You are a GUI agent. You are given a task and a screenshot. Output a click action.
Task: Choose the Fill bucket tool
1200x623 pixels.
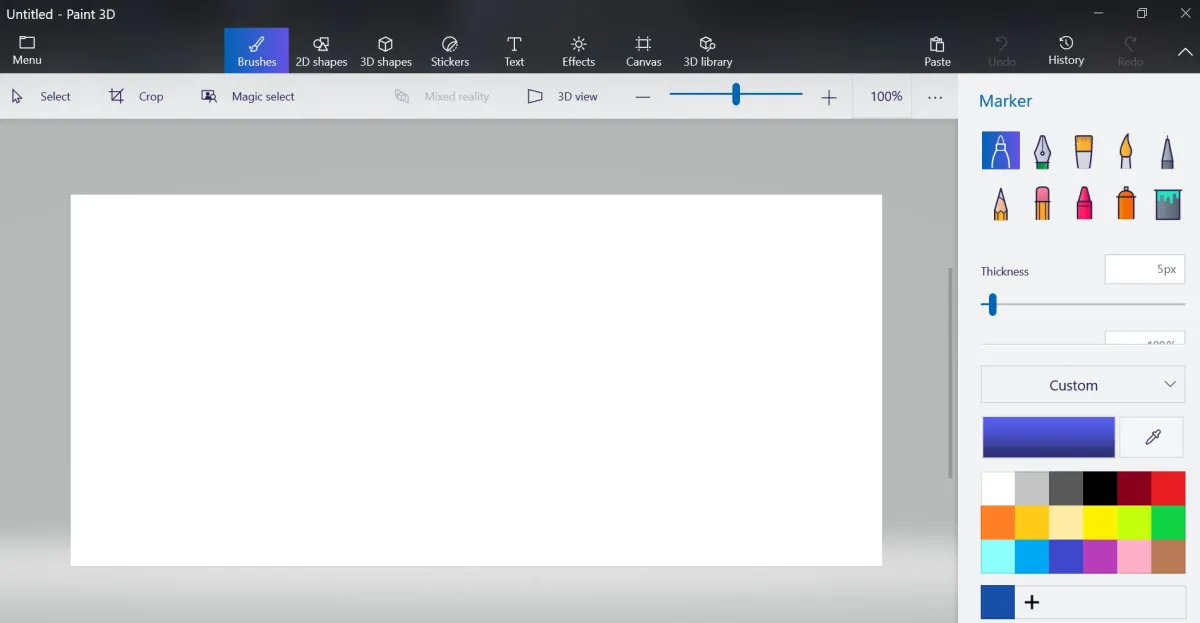tap(1167, 203)
